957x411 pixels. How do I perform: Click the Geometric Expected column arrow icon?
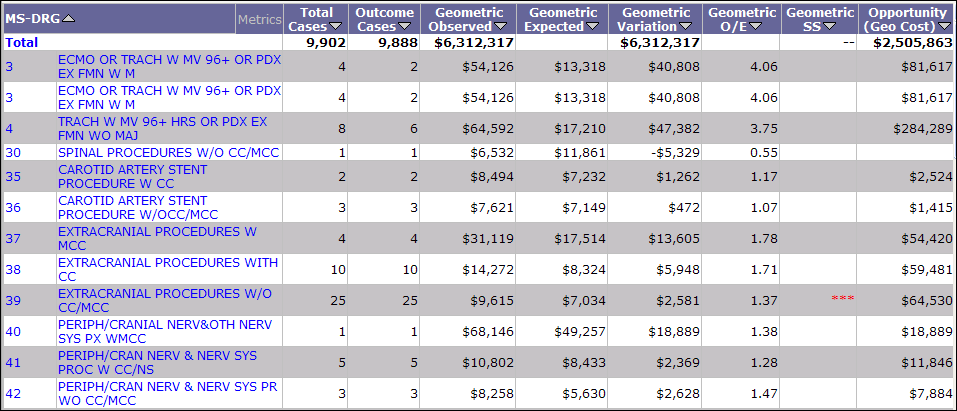coord(592,27)
